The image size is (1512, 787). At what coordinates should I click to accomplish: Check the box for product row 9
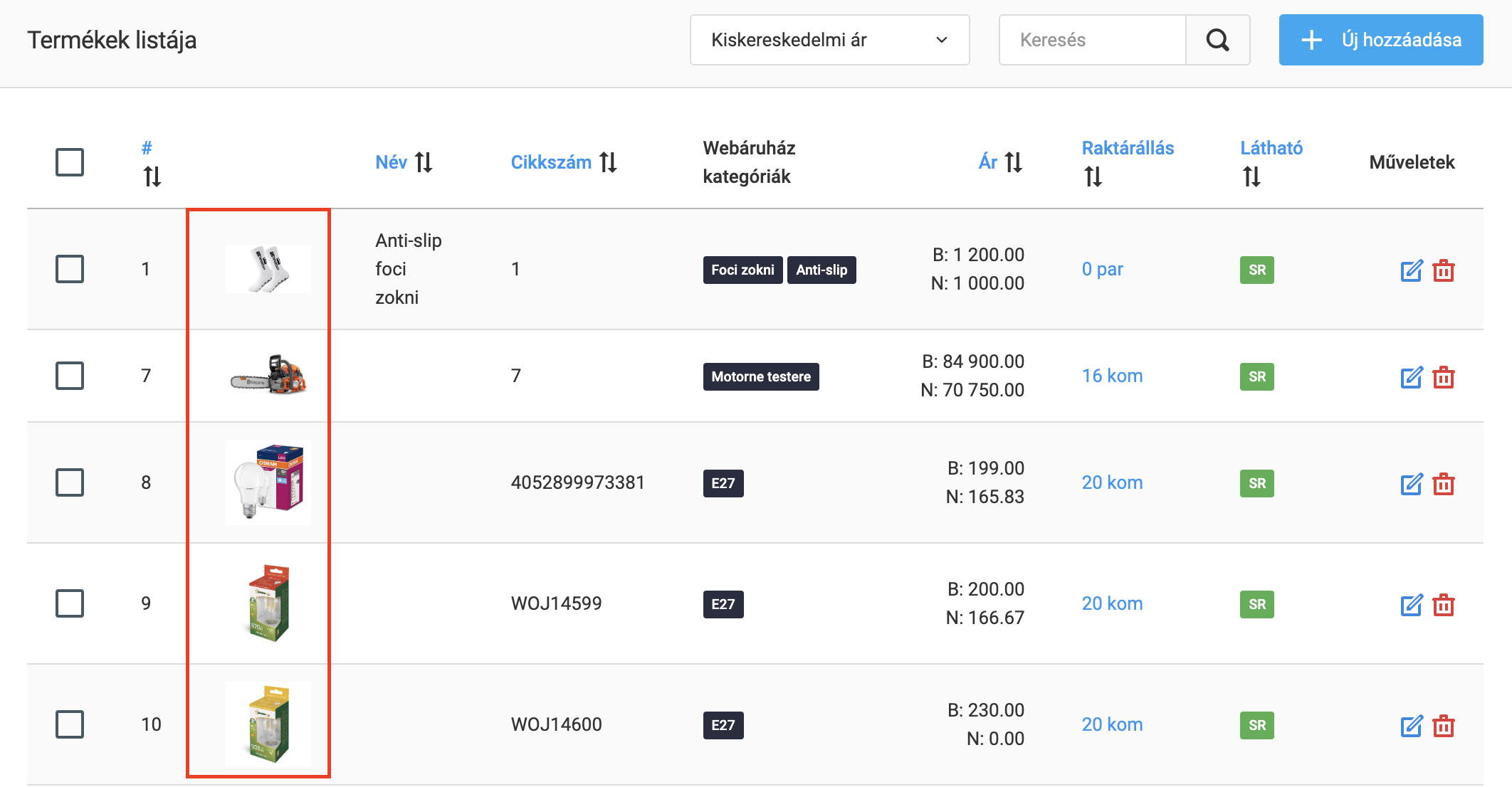point(70,603)
